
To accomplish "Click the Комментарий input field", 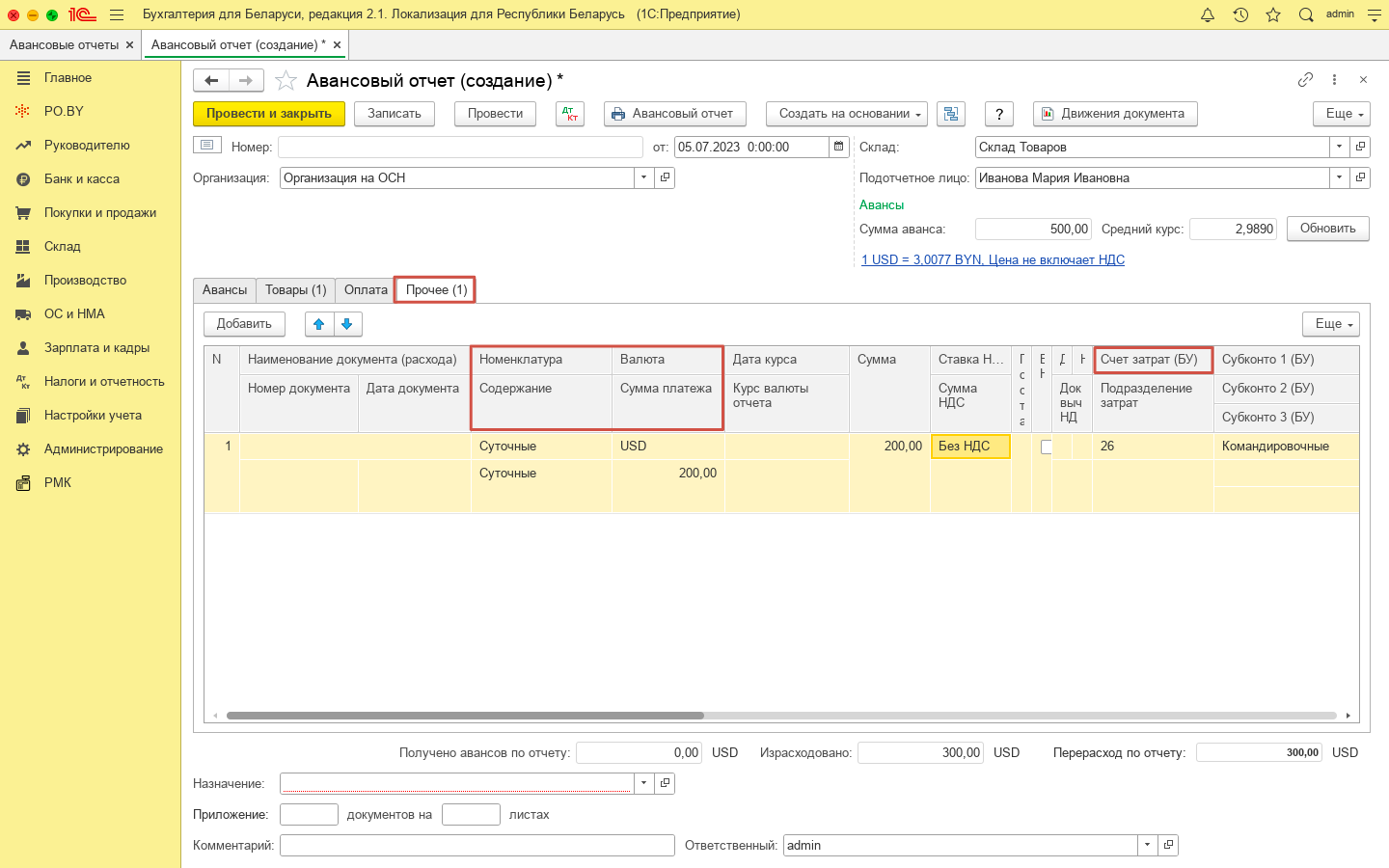I will point(477,845).
